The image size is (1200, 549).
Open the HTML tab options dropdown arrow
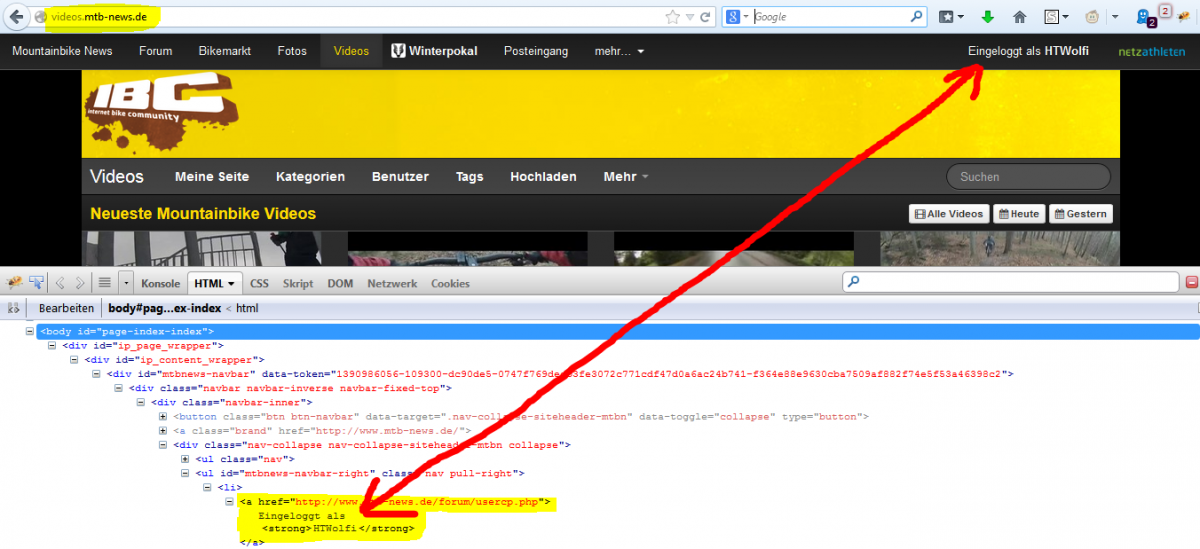click(x=232, y=284)
